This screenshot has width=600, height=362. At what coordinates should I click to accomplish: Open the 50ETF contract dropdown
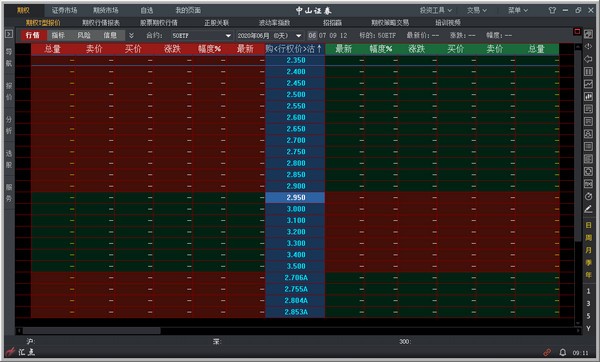(x=201, y=36)
